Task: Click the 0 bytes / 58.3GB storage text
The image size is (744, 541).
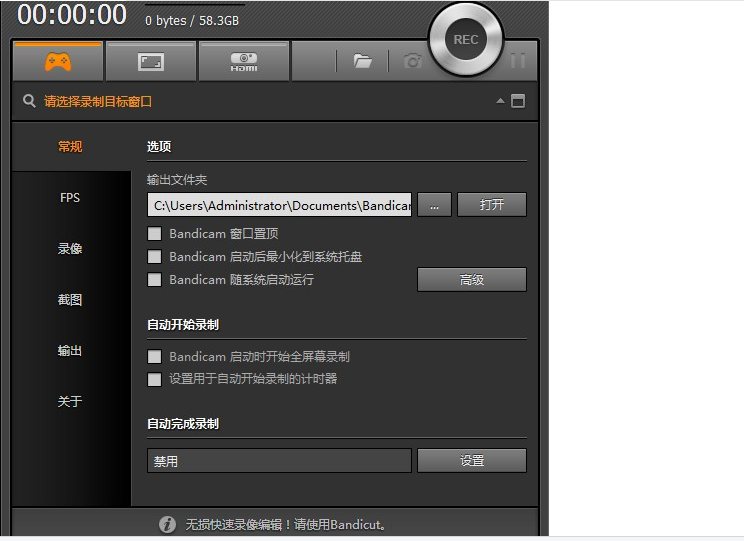Action: coord(192,20)
